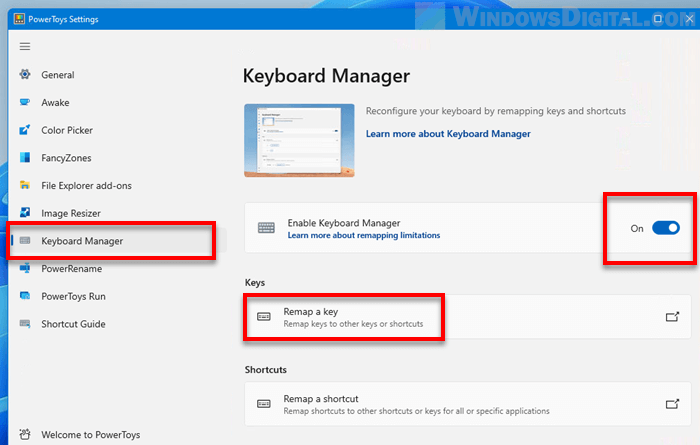This screenshot has height=445, width=700.
Task: Open Shortcut Guide from the sidebar
Action: click(x=73, y=324)
